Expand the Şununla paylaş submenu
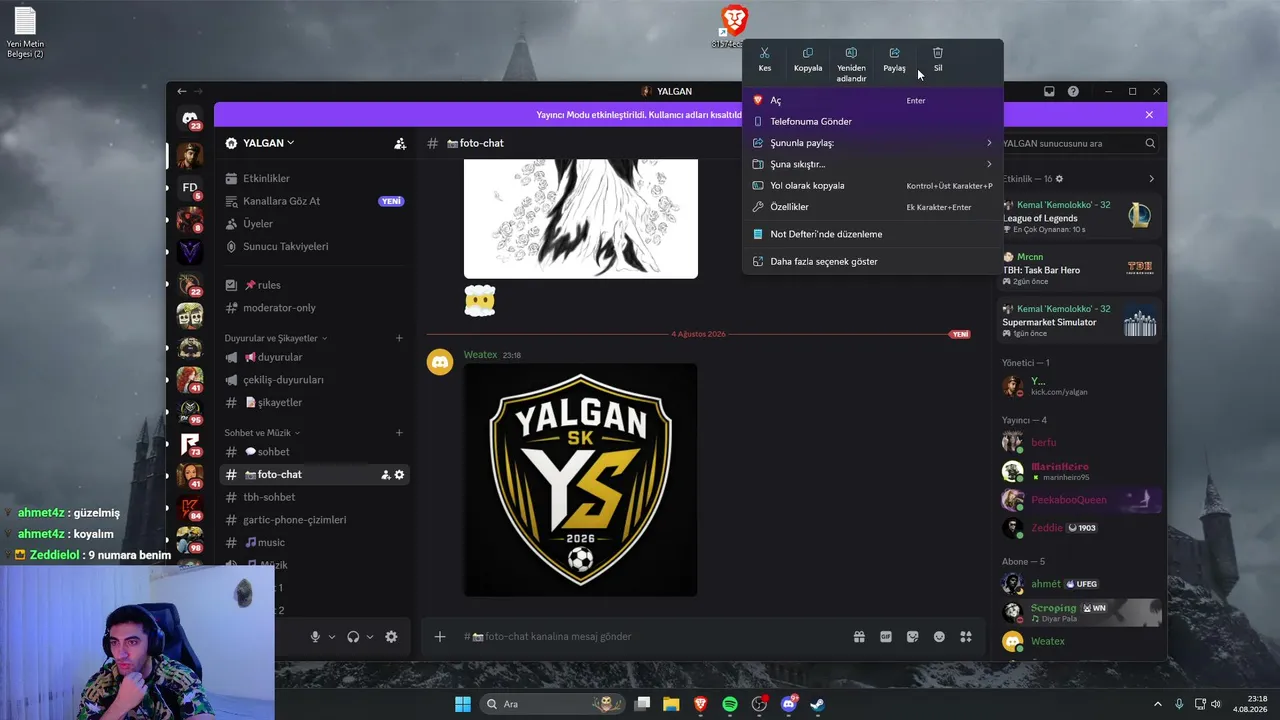This screenshot has width=1280, height=720. (x=872, y=143)
